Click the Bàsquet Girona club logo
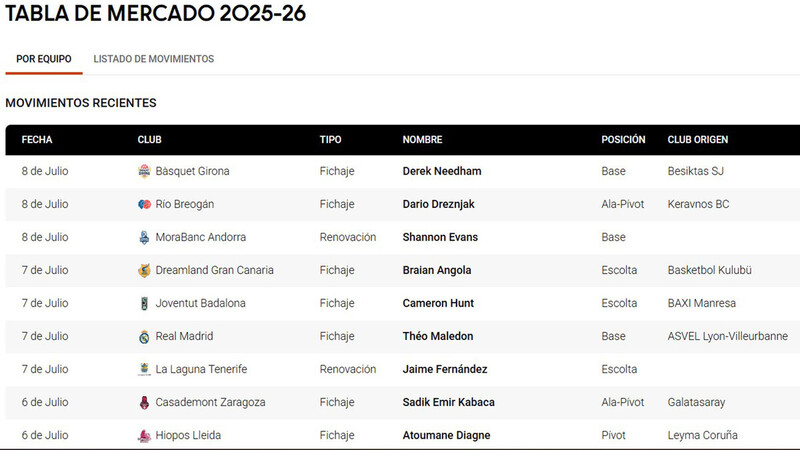 pos(144,171)
